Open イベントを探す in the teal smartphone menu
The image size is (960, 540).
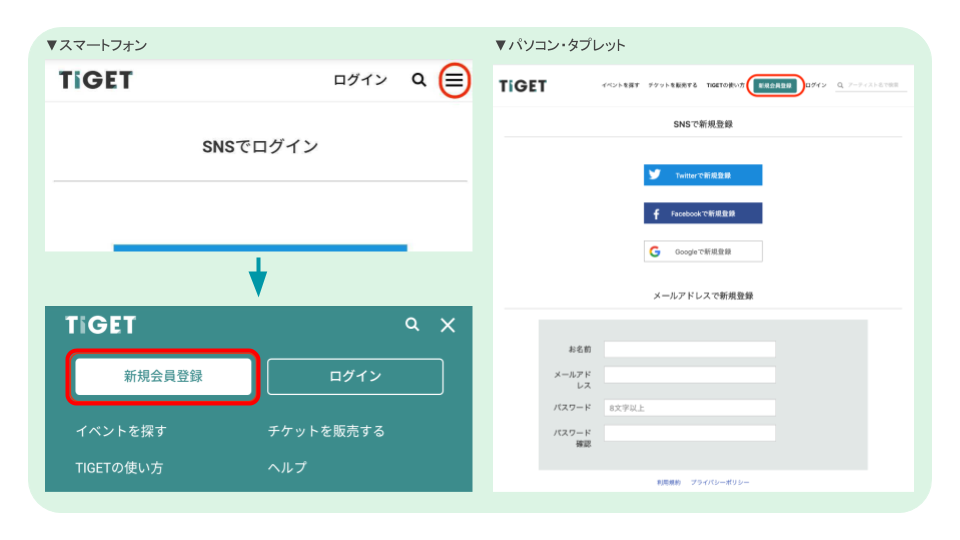(121, 431)
